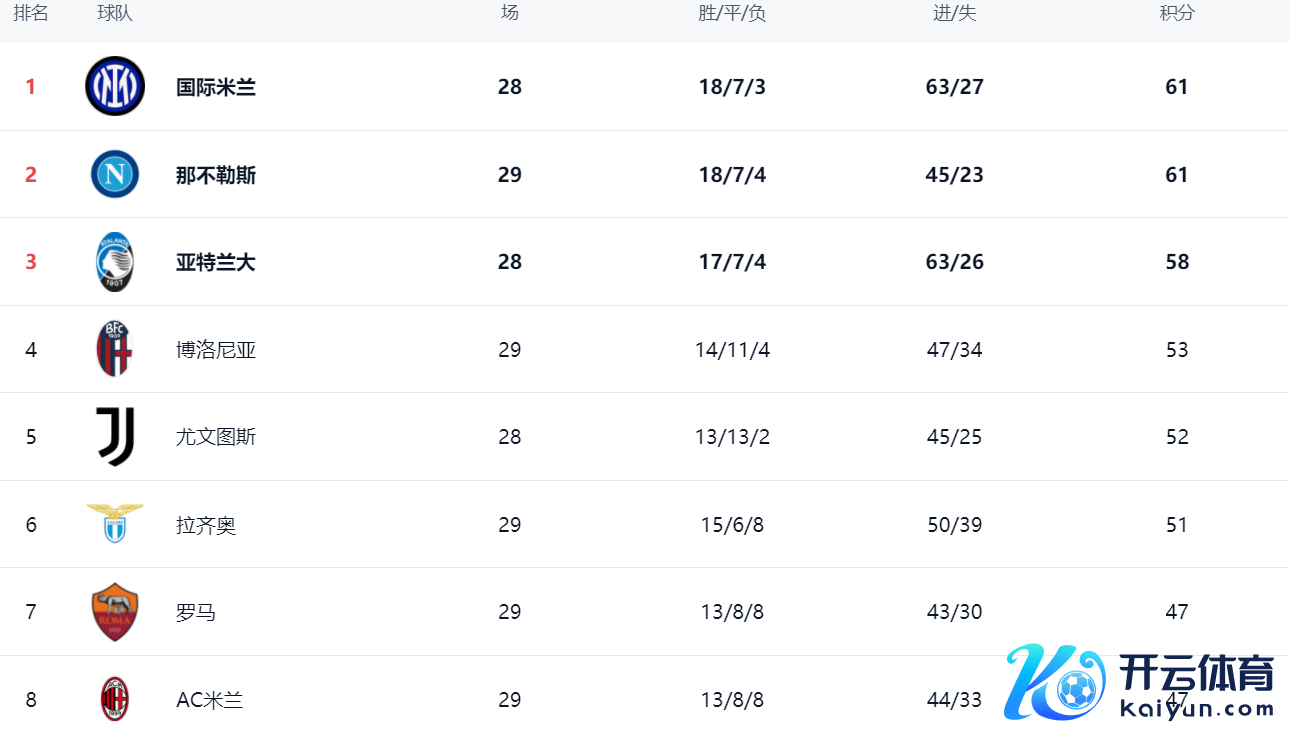Select the 拉齐奥 team name

[206, 525]
